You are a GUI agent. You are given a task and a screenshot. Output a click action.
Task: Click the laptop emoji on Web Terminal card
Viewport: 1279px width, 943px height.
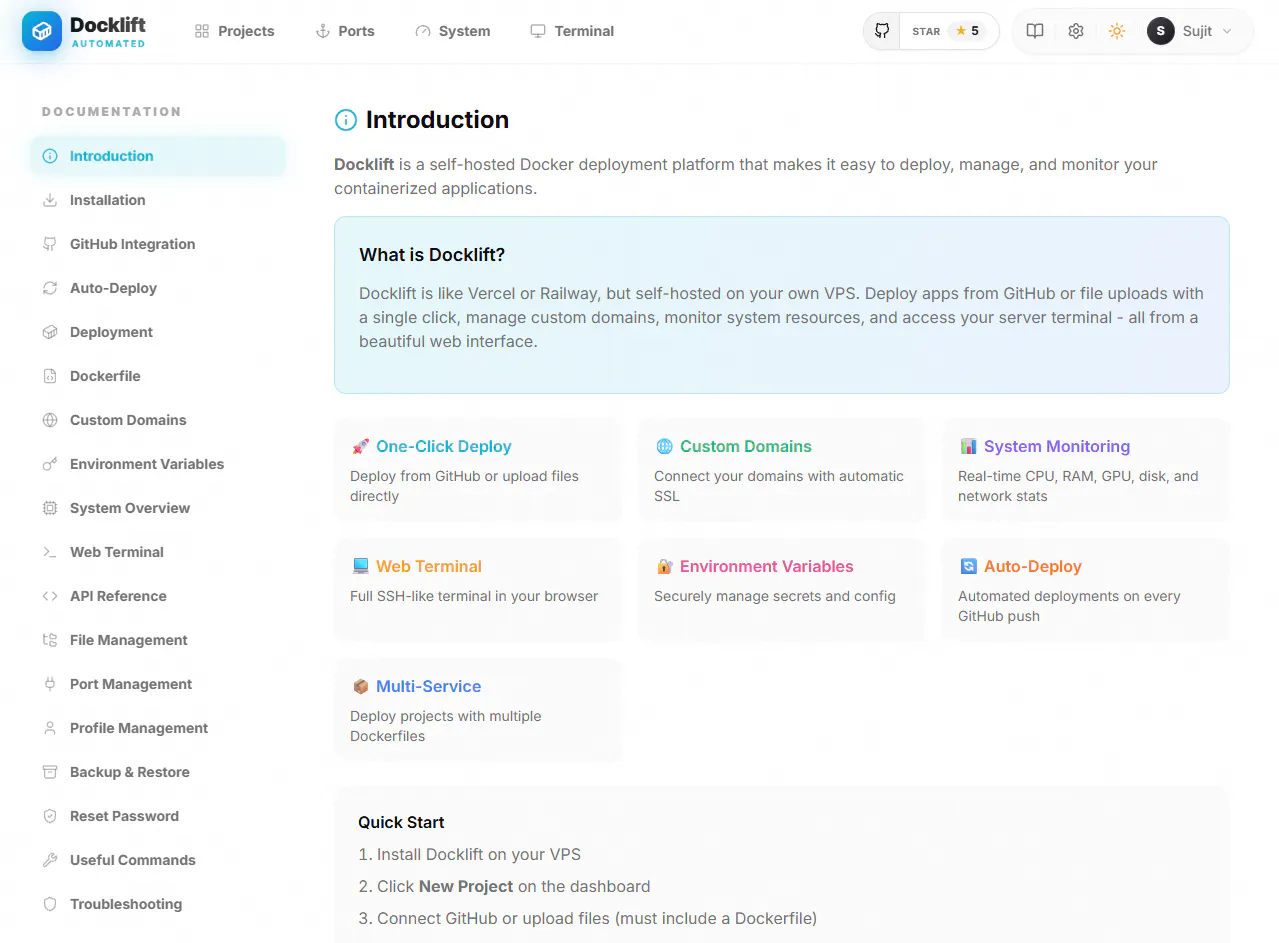coord(360,566)
